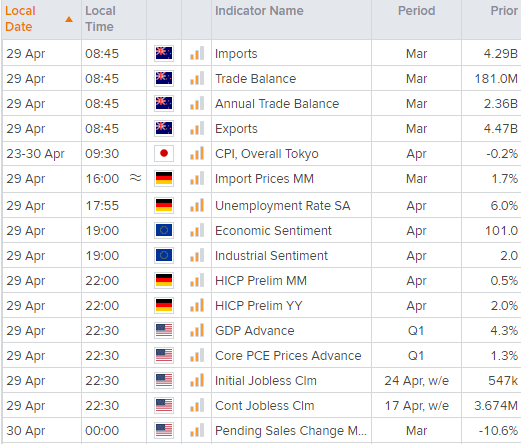Click the Japan flag beside CPI, Overall Tokyo

pyautogui.click(x=164, y=153)
